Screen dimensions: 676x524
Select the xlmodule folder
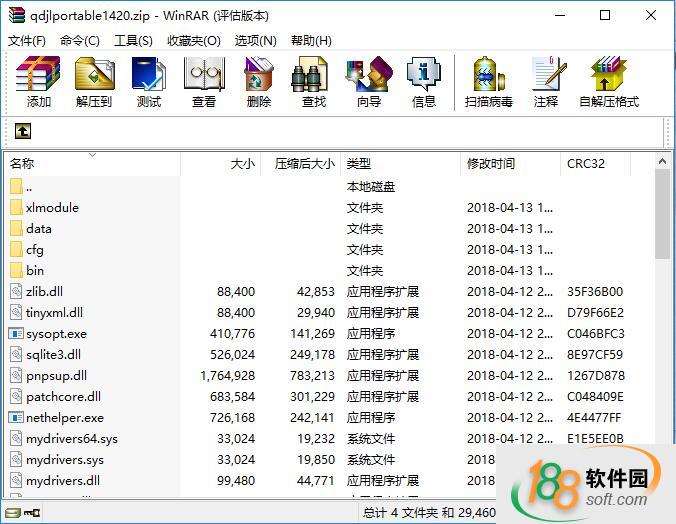(52, 208)
